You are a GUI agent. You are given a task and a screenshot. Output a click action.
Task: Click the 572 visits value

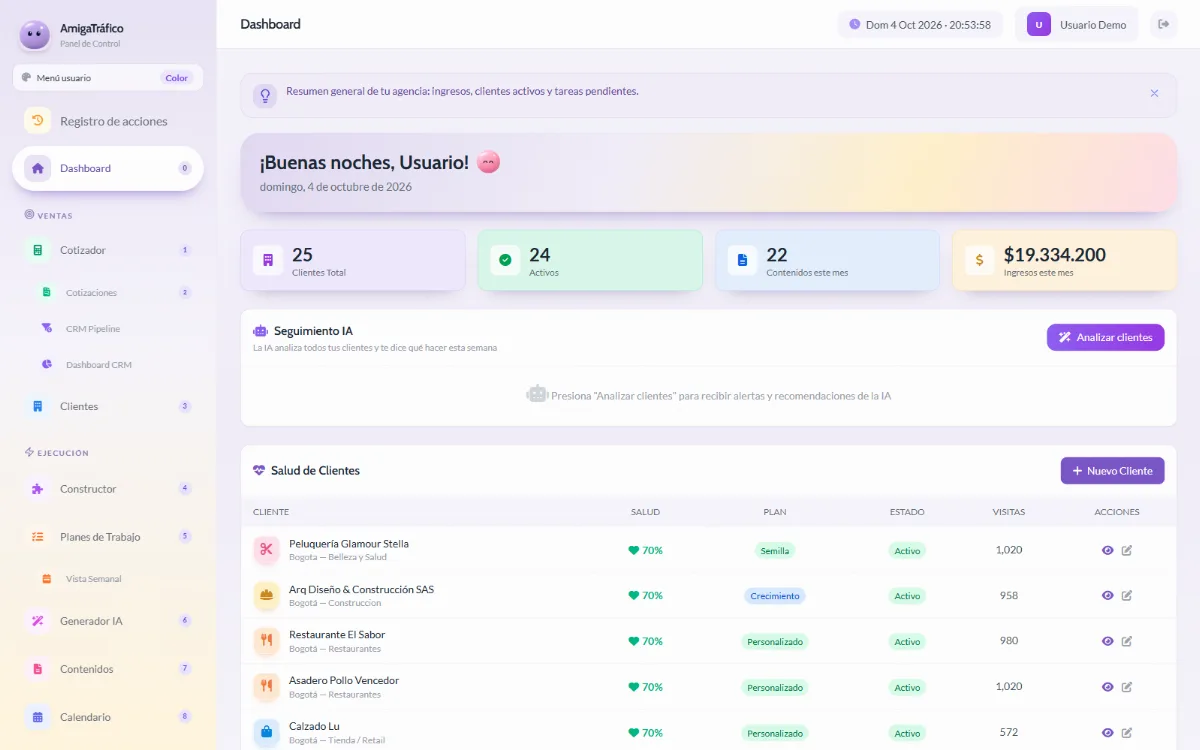point(1009,732)
